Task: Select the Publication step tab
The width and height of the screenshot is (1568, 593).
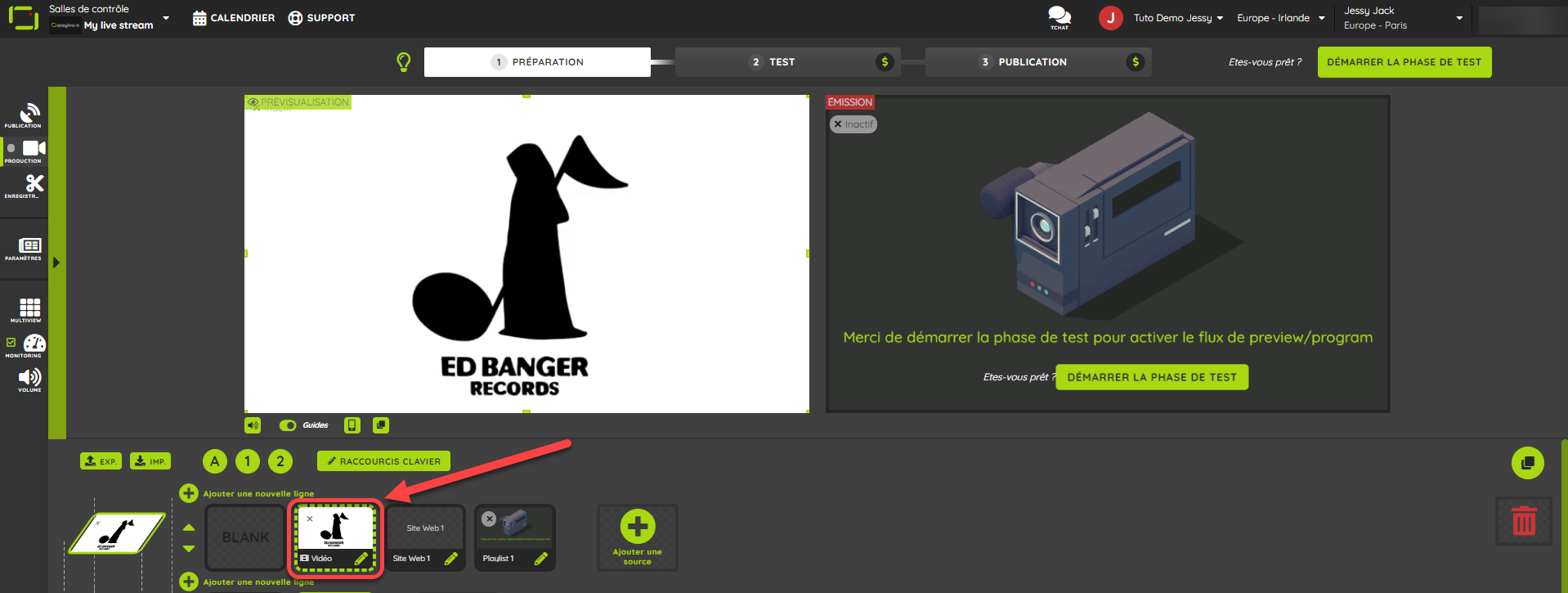Action: [x=1038, y=62]
